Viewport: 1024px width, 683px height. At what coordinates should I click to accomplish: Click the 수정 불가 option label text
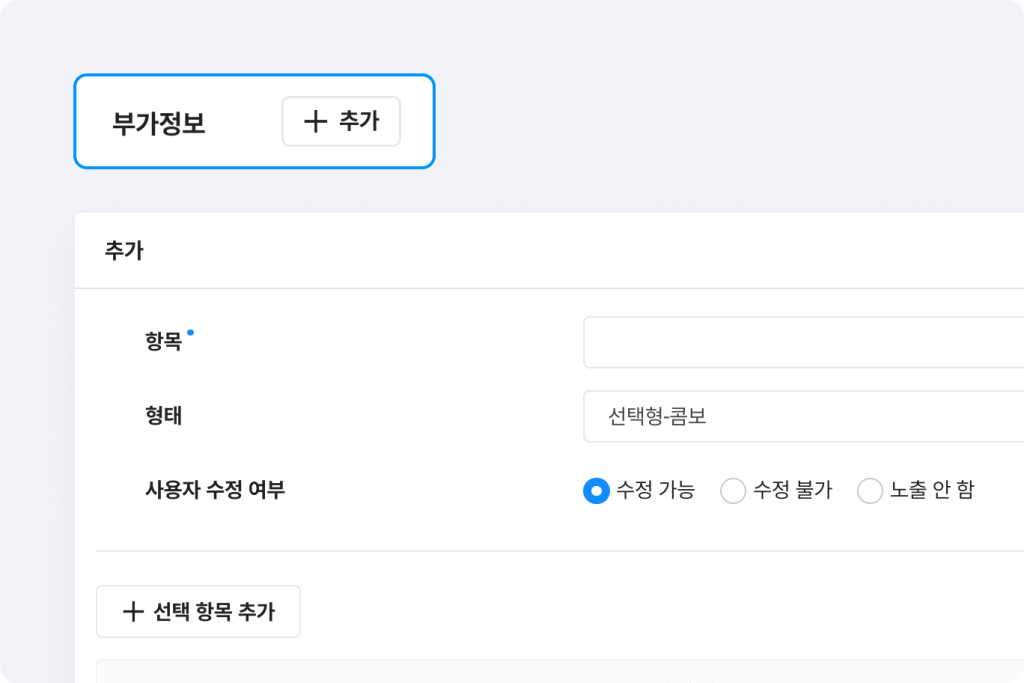793,491
